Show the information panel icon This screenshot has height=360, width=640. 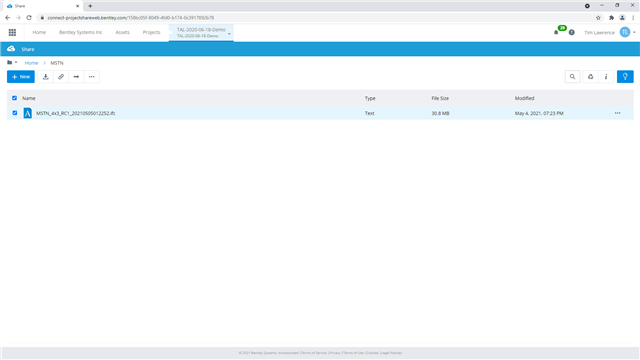[x=606, y=77]
